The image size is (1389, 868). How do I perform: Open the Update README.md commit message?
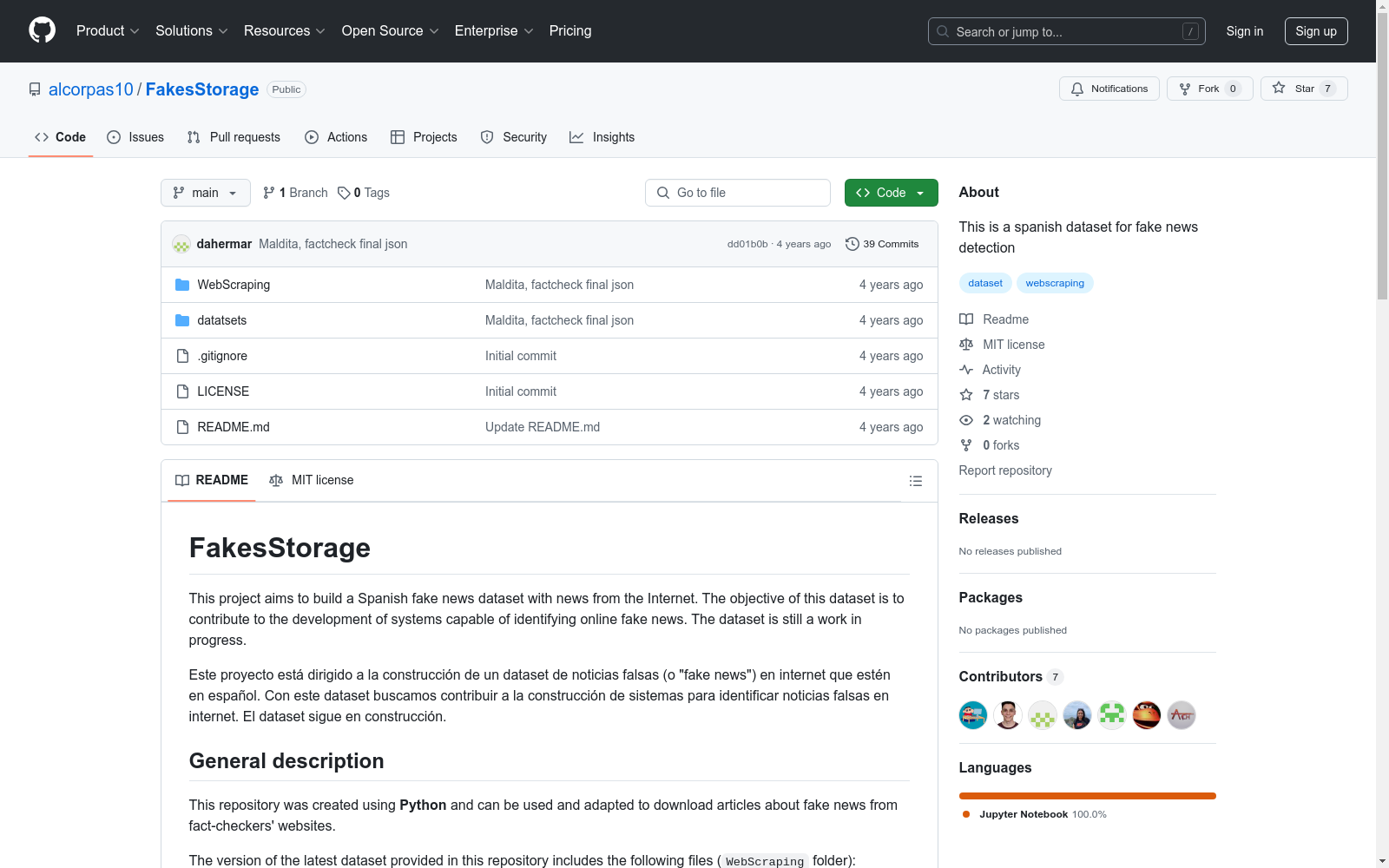543,427
